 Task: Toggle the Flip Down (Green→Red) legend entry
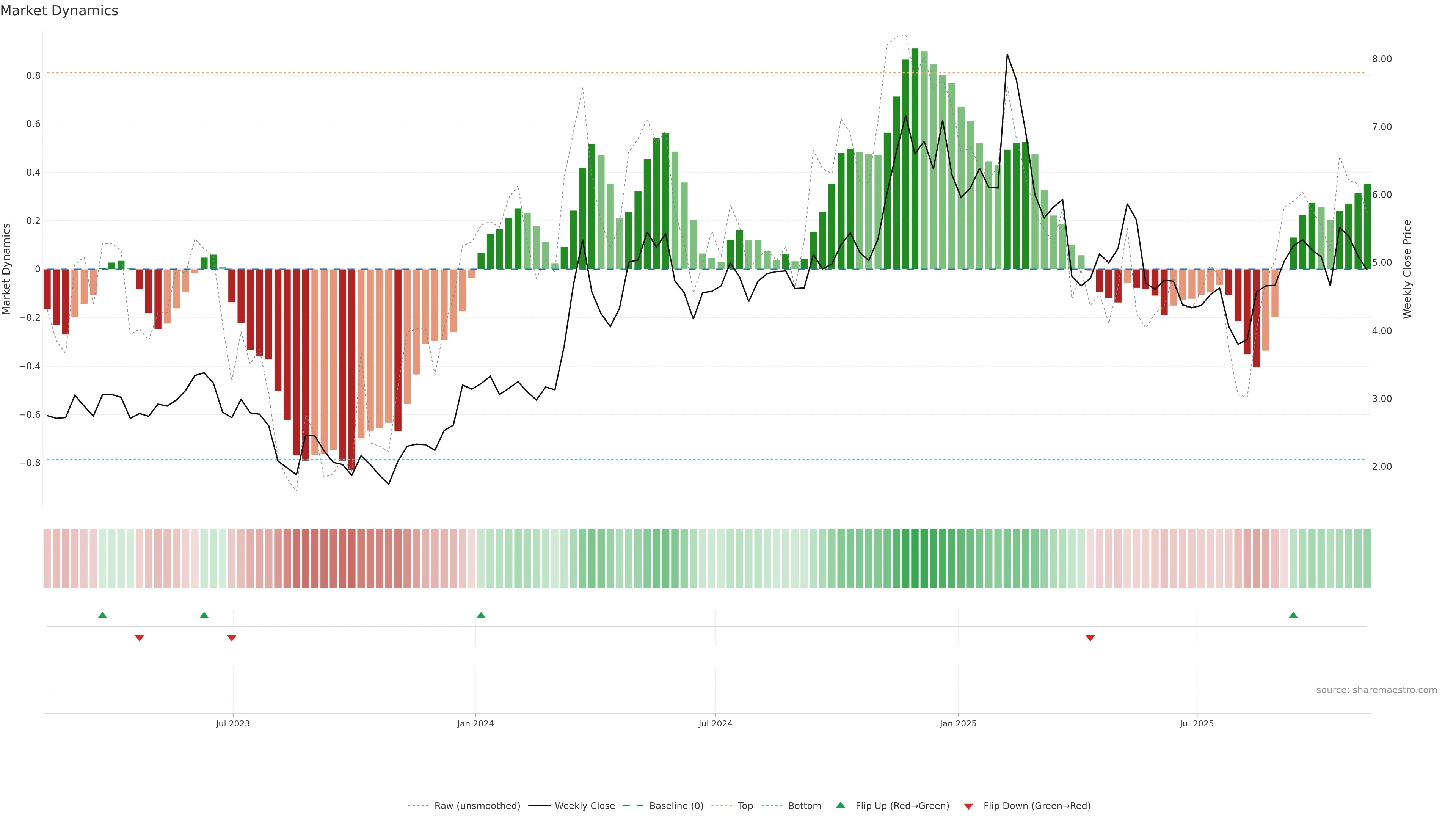(x=1037, y=806)
